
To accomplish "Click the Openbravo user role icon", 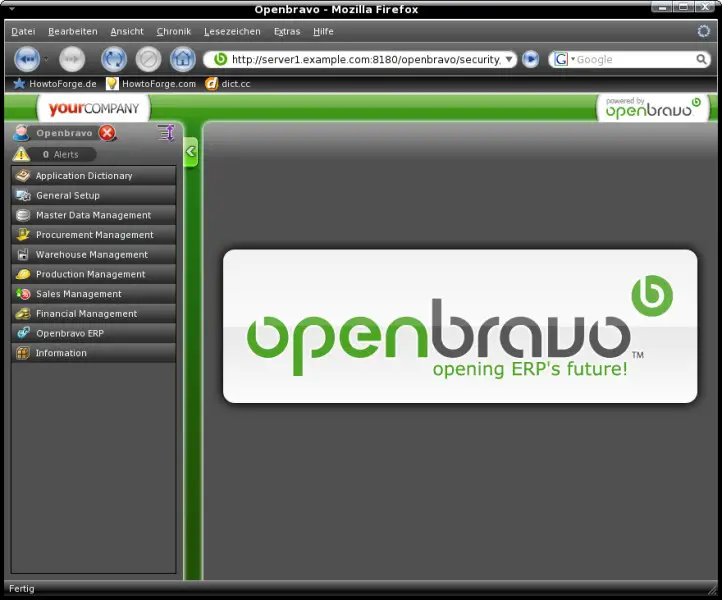I will [x=21, y=133].
